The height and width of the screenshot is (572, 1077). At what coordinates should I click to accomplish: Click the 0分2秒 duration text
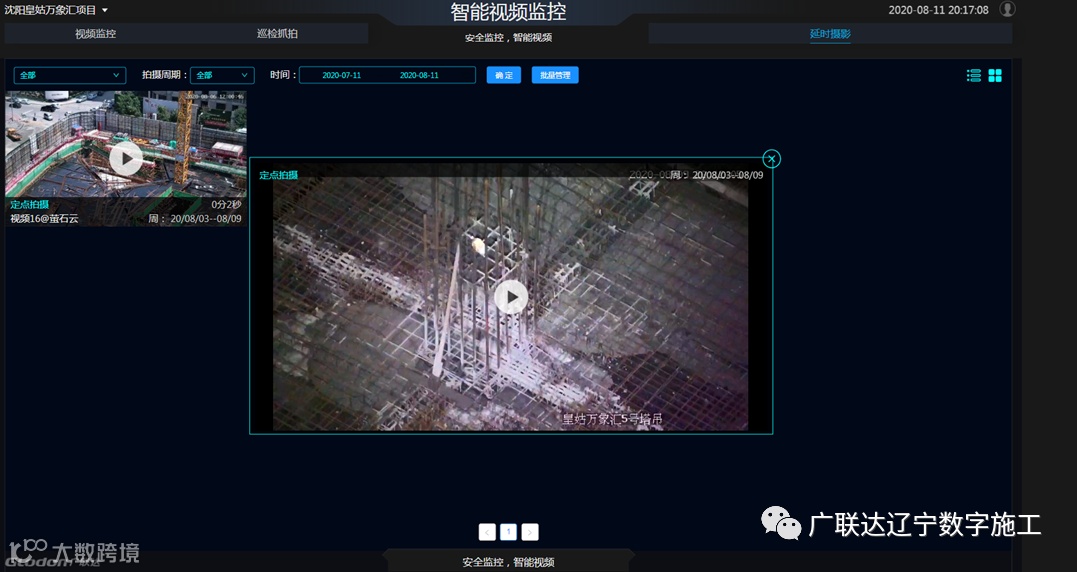[226, 205]
